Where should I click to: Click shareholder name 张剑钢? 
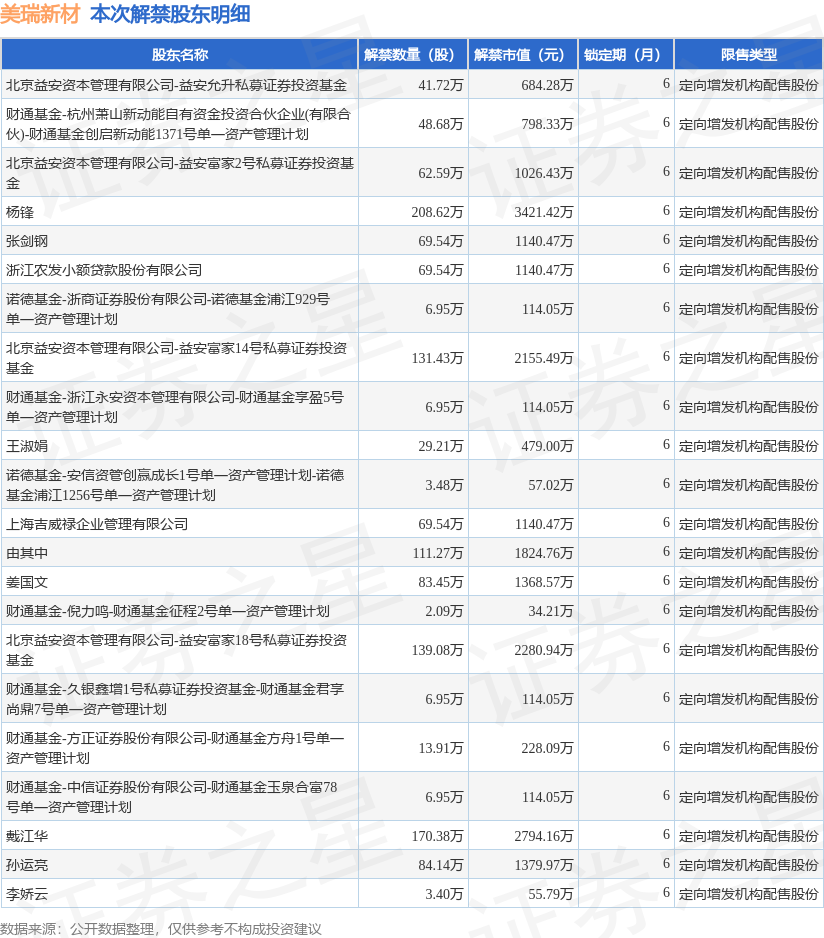click(x=26, y=241)
